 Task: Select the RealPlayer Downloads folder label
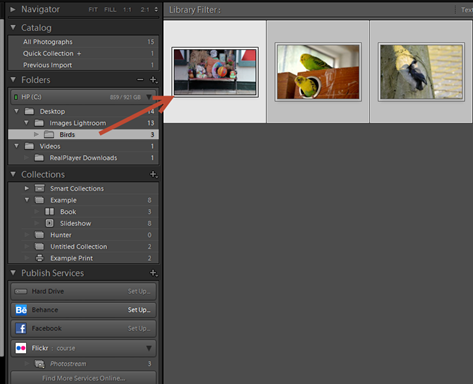(83, 158)
